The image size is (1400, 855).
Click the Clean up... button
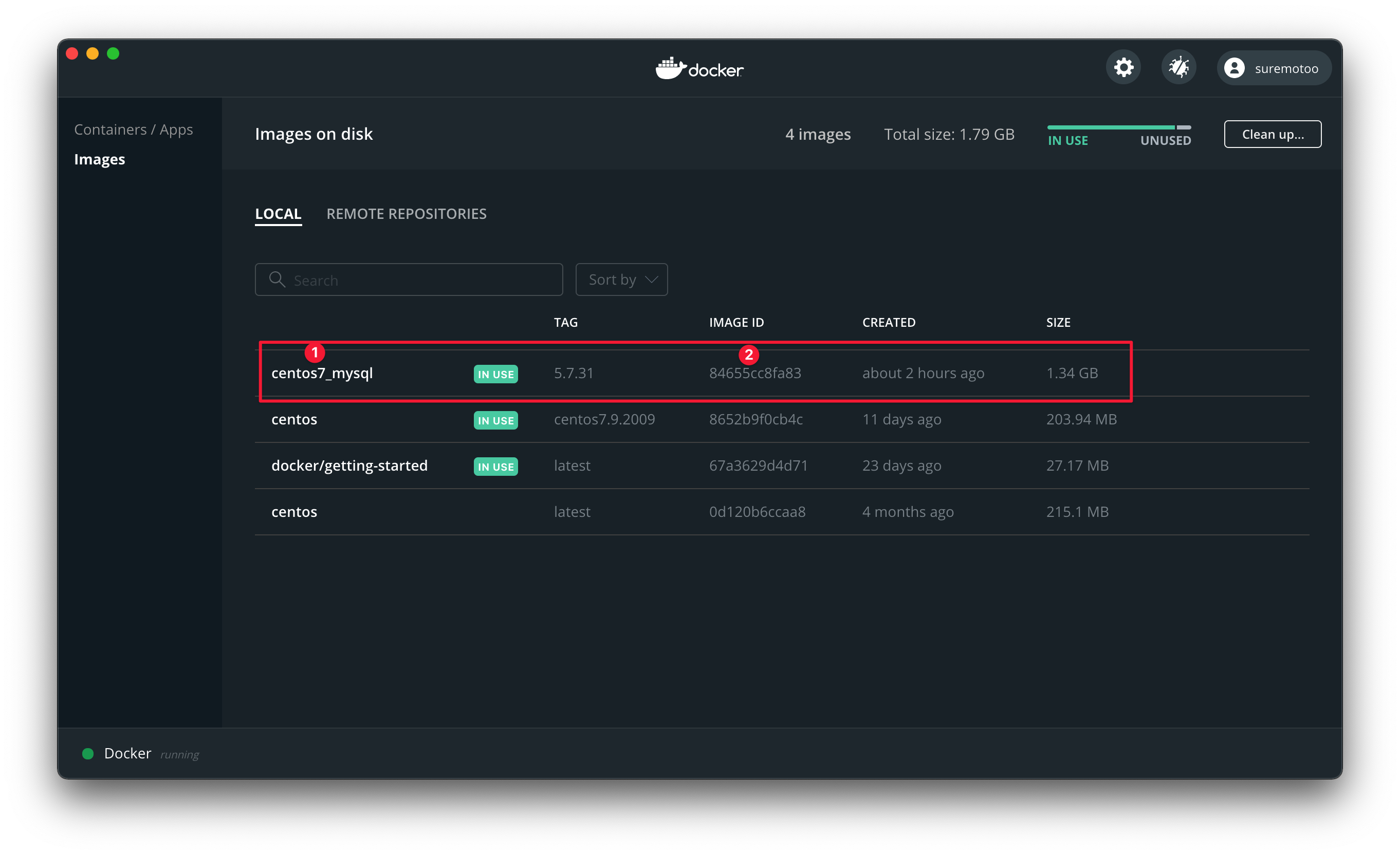[x=1273, y=134]
